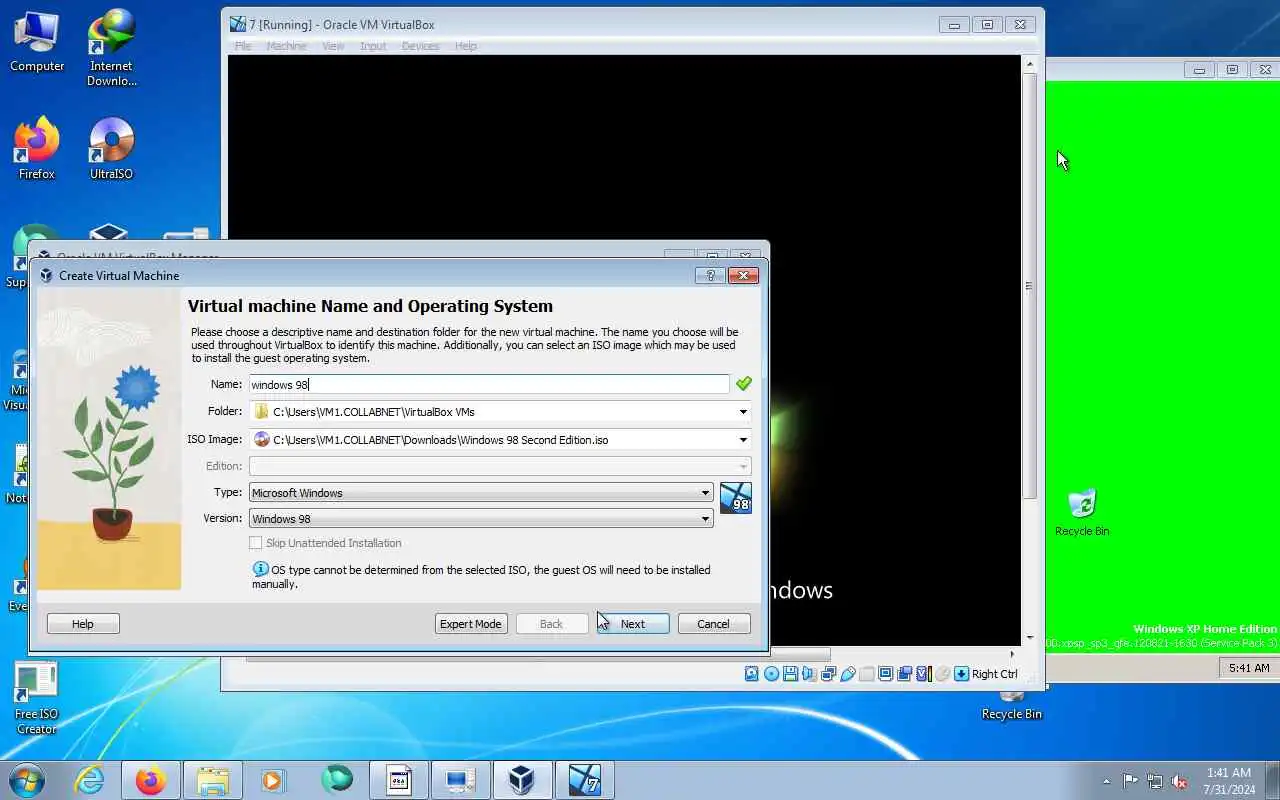Image resolution: width=1280 pixels, height=800 pixels.
Task: Expand the Folder path dropdown
Action: click(x=743, y=412)
